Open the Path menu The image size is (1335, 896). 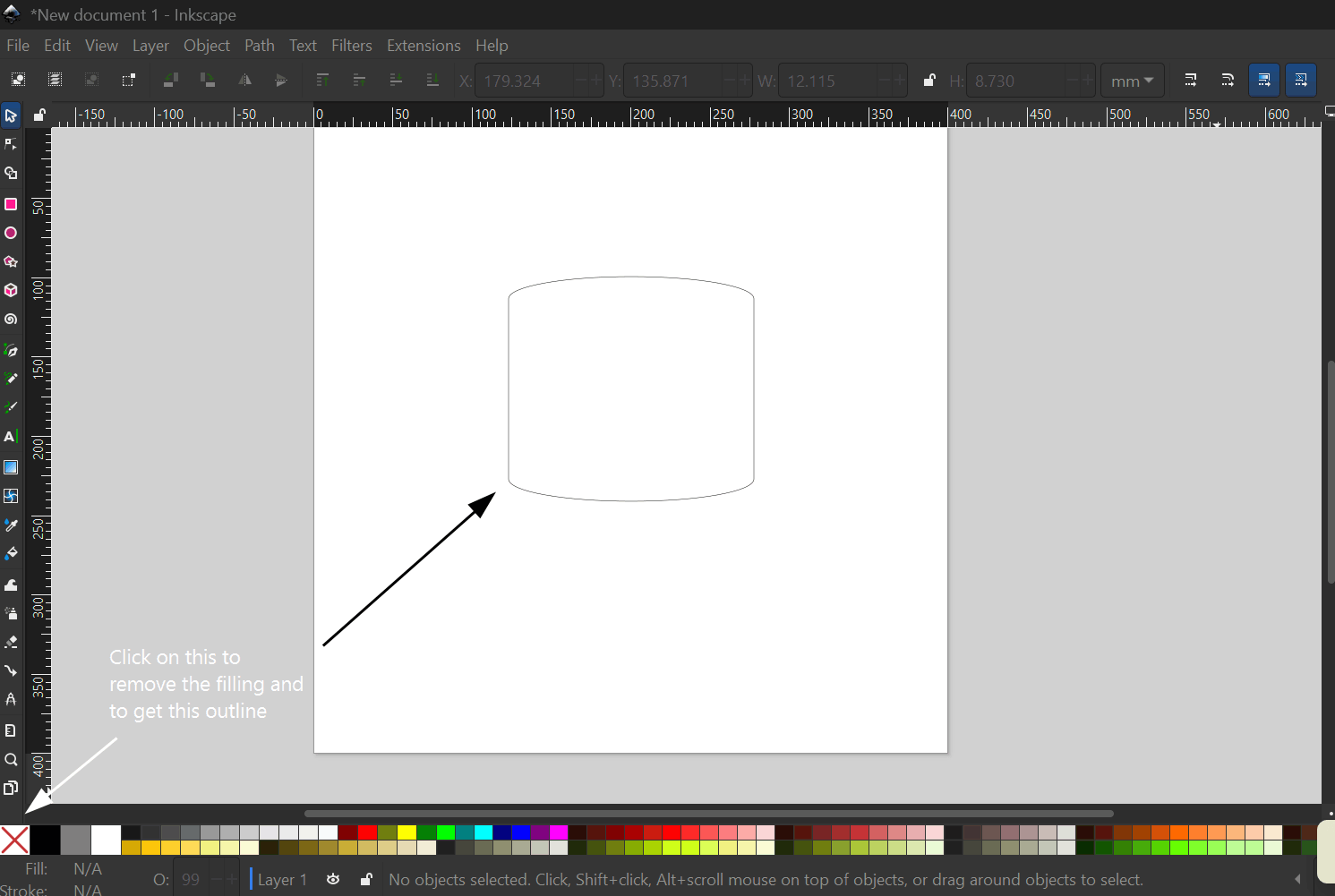(x=260, y=46)
